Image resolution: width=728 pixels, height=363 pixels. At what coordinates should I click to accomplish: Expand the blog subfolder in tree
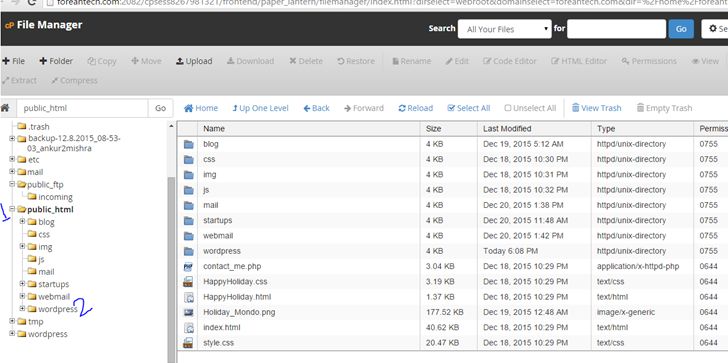22,221
